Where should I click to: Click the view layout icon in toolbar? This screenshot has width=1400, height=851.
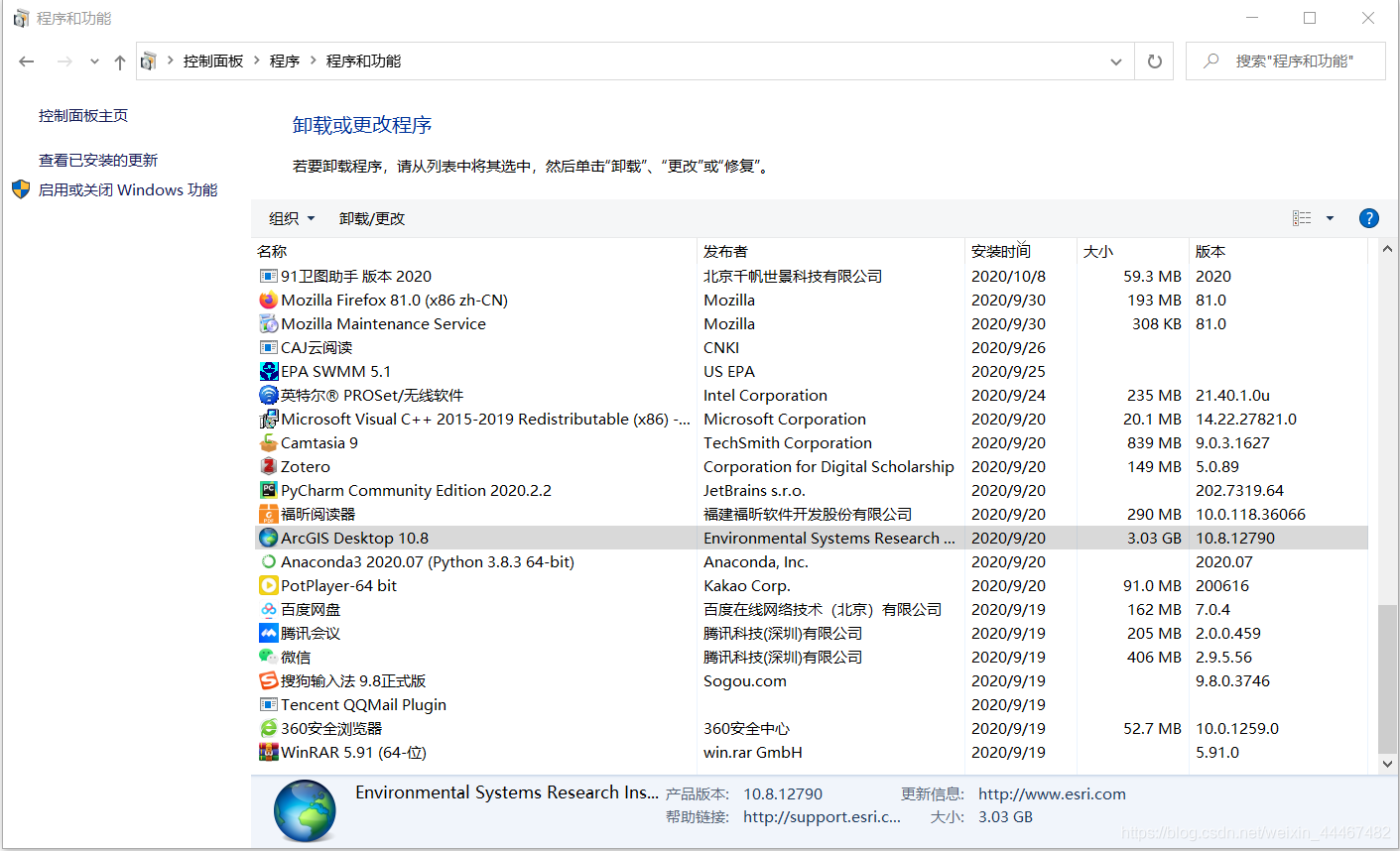(x=1302, y=218)
